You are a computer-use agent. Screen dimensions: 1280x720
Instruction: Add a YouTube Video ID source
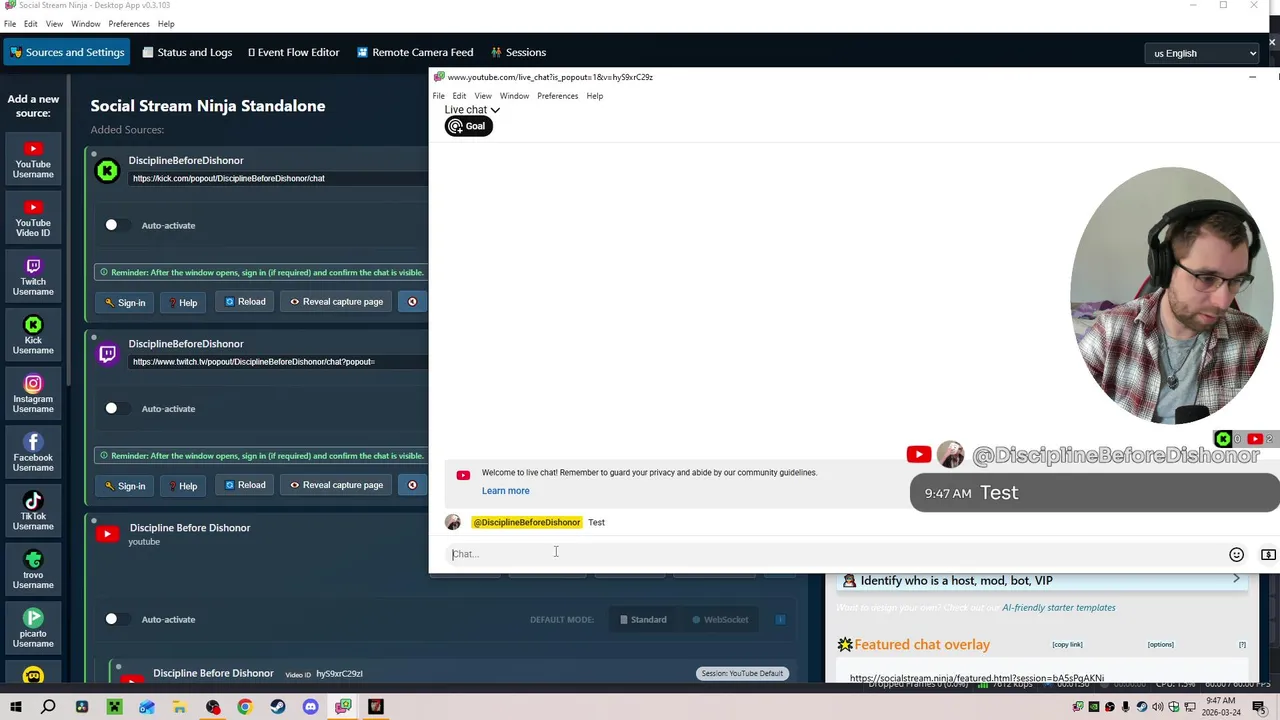pos(33,219)
